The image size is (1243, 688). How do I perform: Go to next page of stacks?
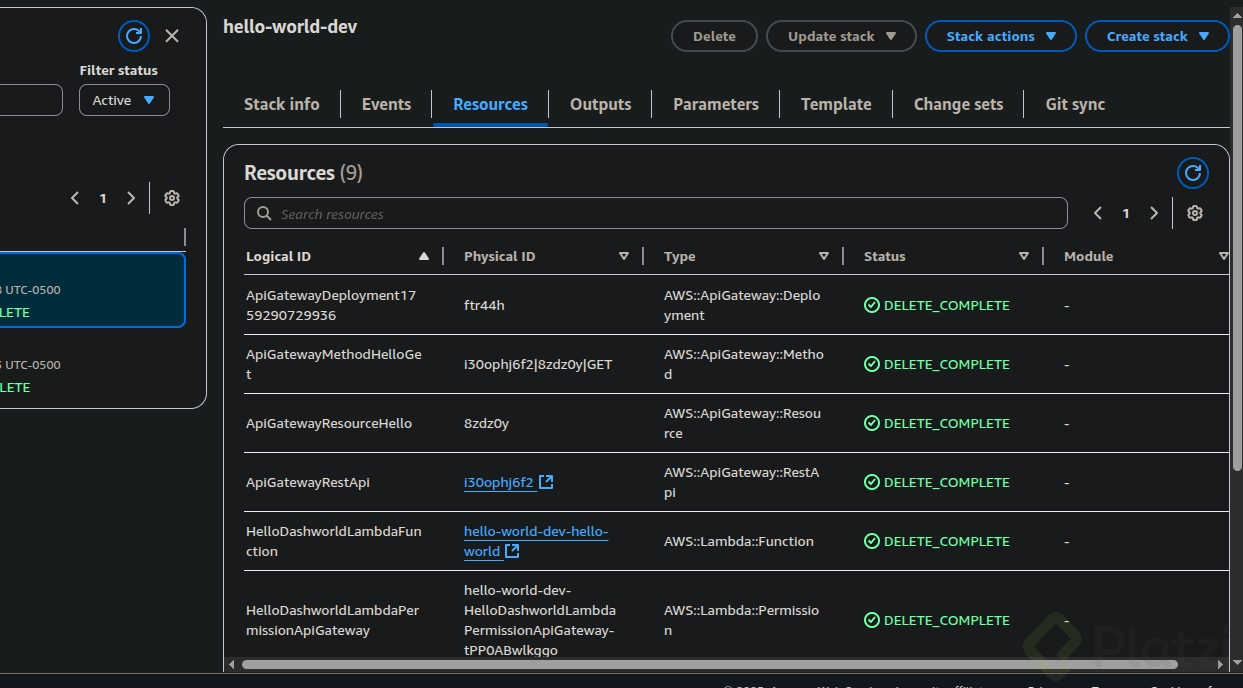(131, 198)
